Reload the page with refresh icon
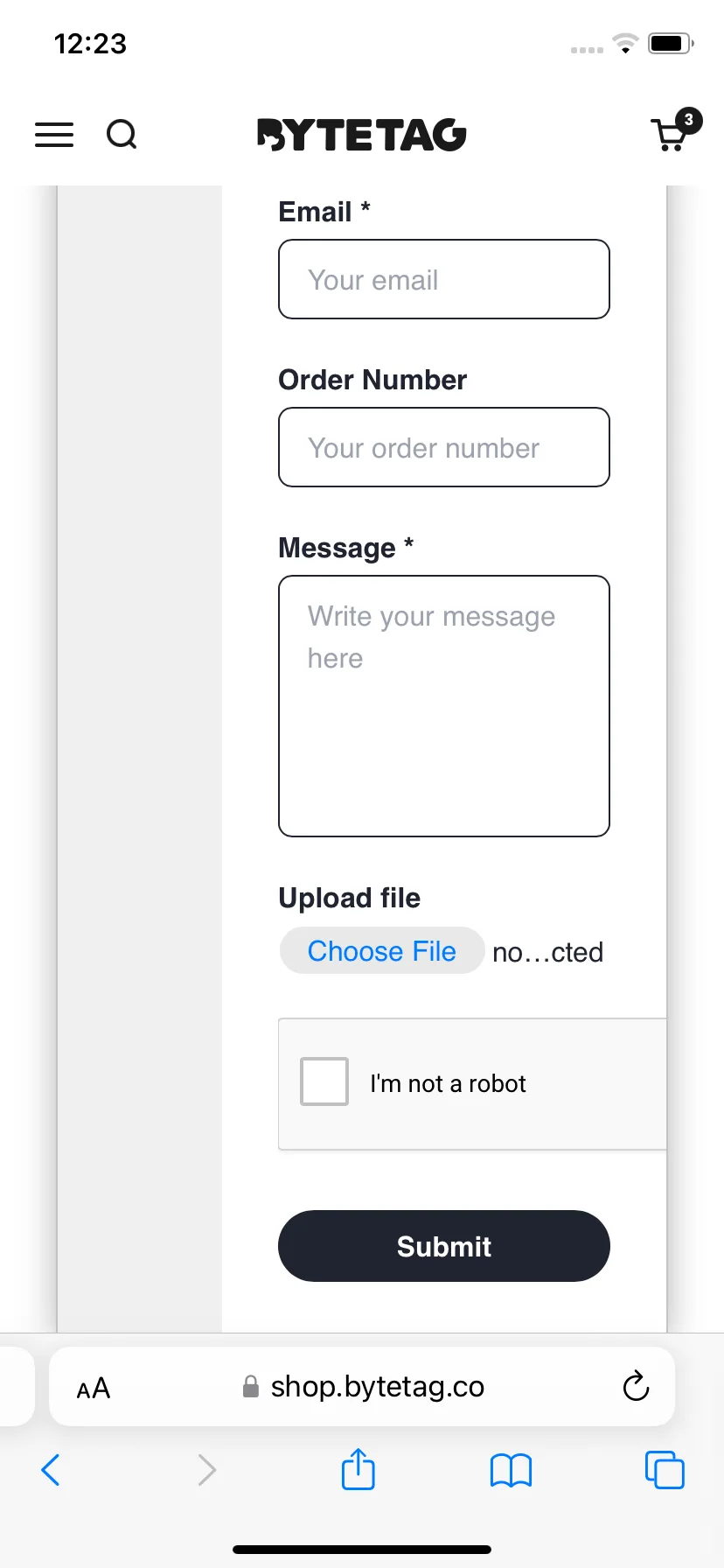Screen dimensions: 724x1568 point(636,1386)
